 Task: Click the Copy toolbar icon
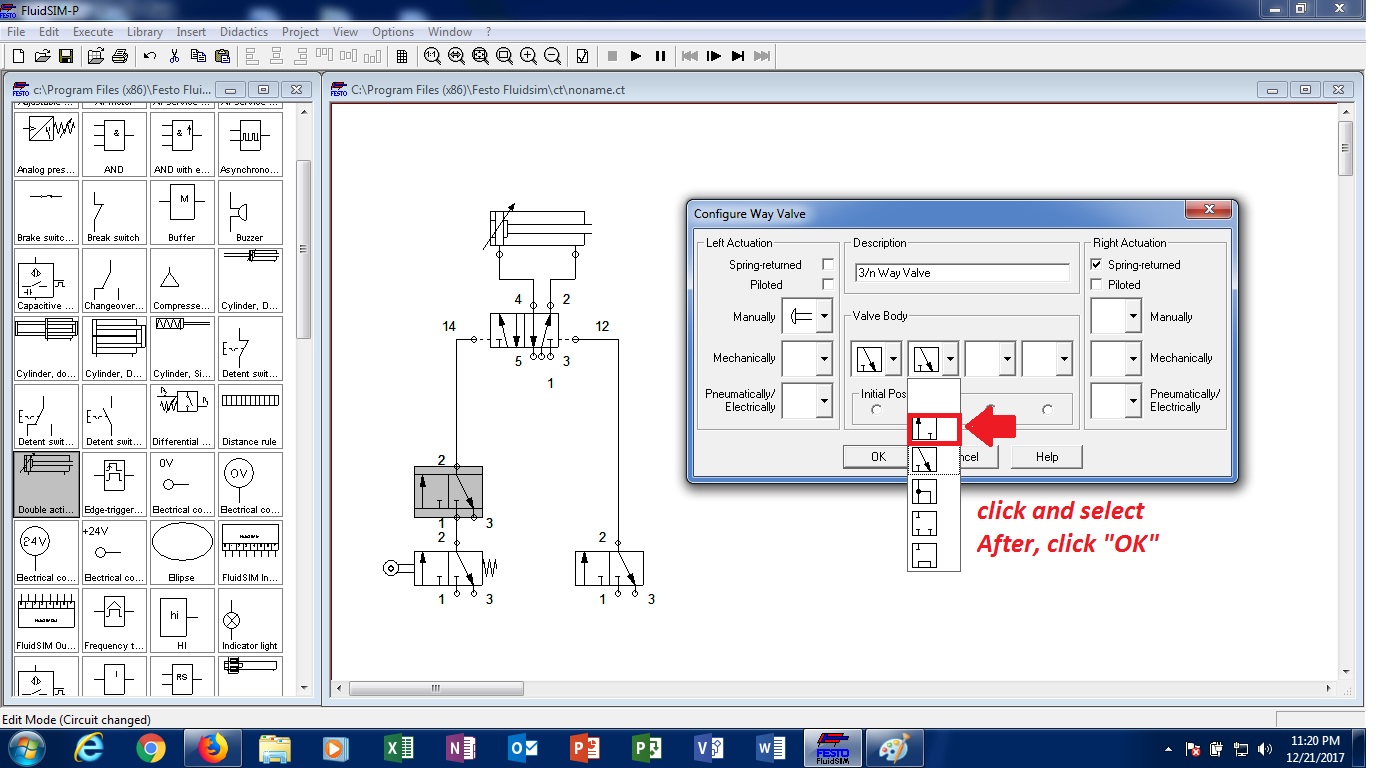[x=198, y=56]
